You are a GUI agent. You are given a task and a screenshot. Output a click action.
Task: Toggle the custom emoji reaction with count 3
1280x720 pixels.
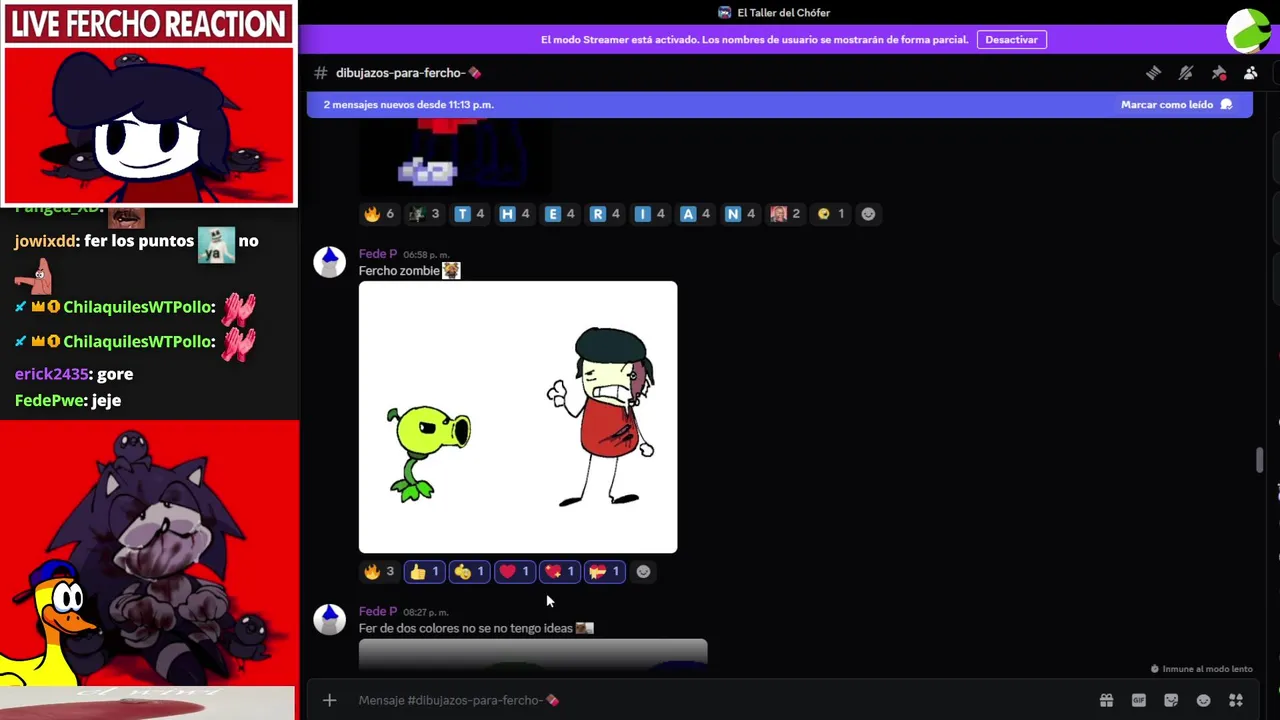pos(424,214)
